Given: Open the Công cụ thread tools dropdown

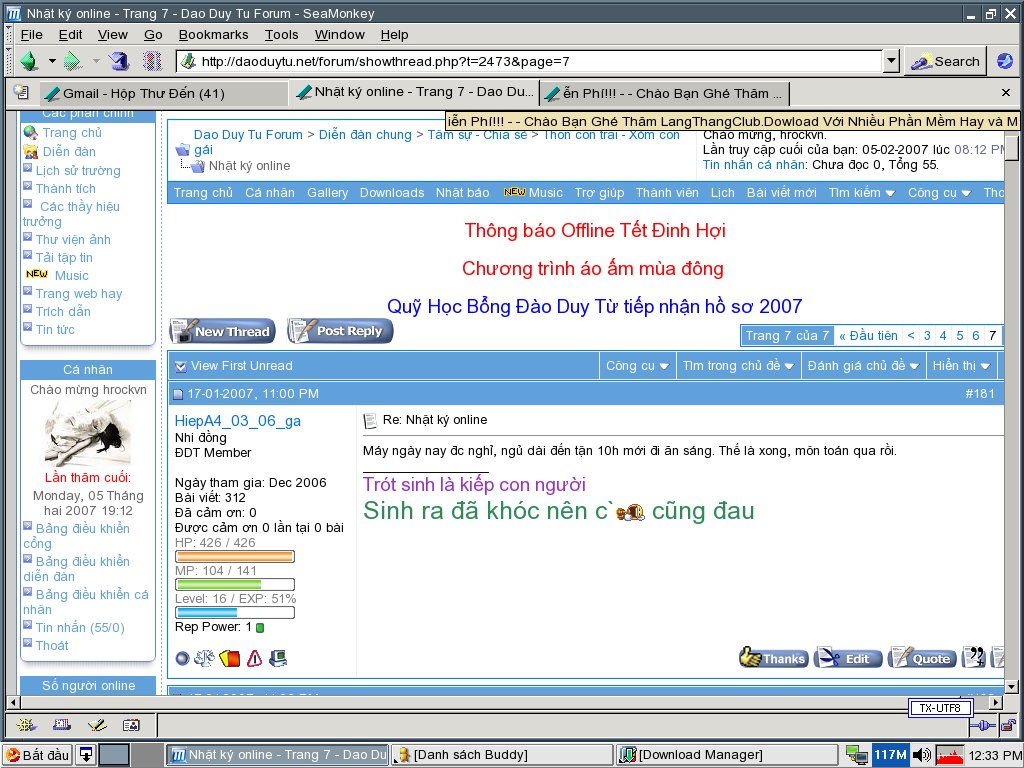Looking at the screenshot, I should pos(637,366).
